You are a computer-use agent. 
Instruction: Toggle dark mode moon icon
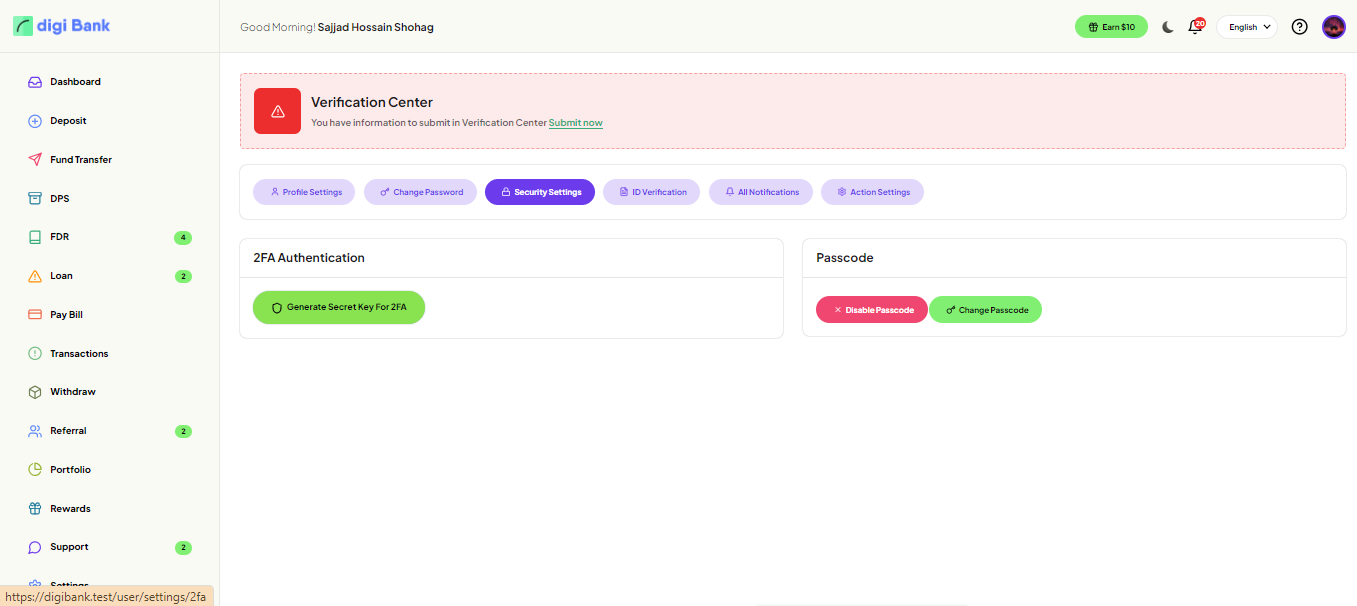point(1167,27)
